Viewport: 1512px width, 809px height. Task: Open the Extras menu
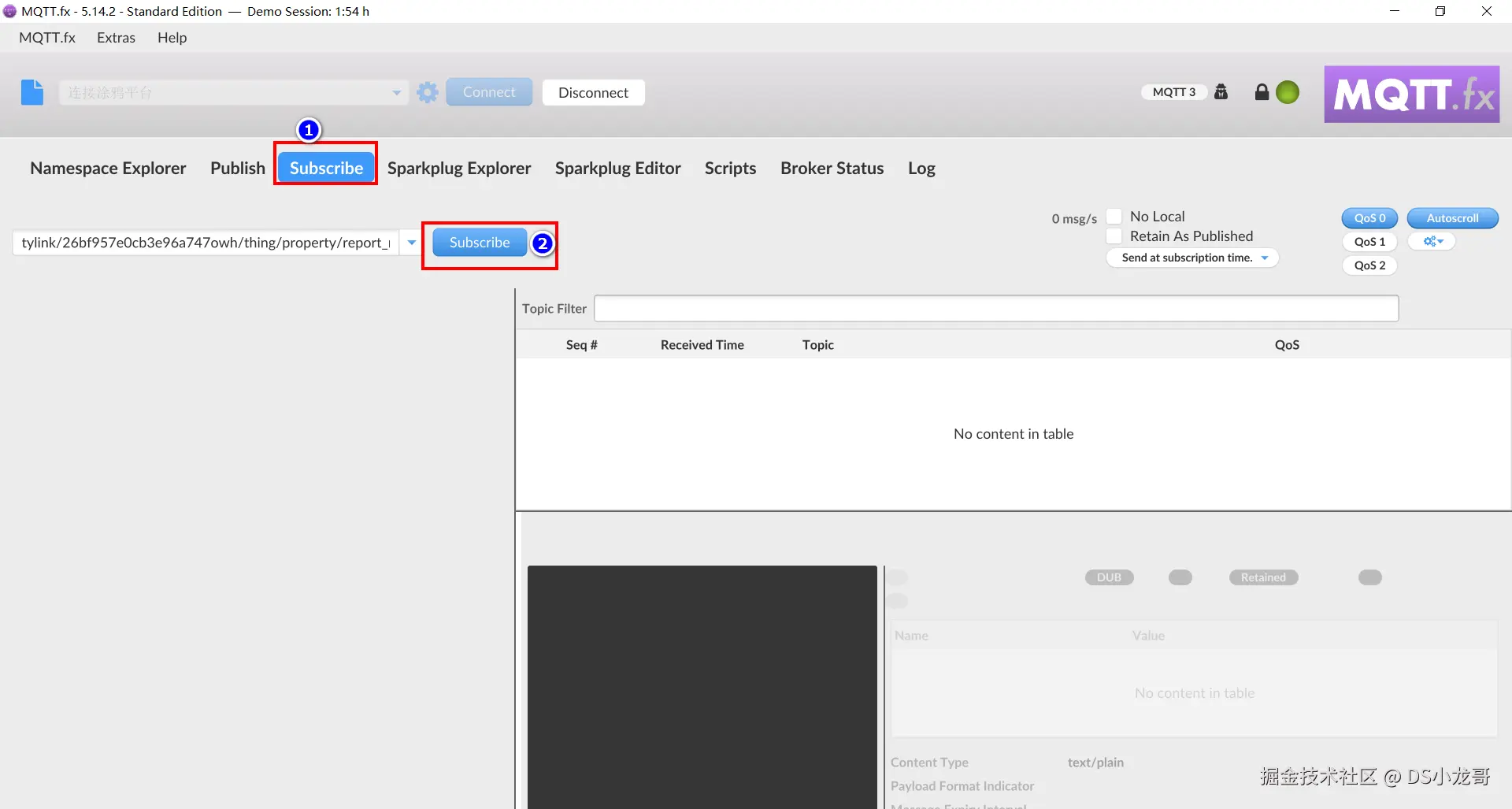click(x=116, y=38)
